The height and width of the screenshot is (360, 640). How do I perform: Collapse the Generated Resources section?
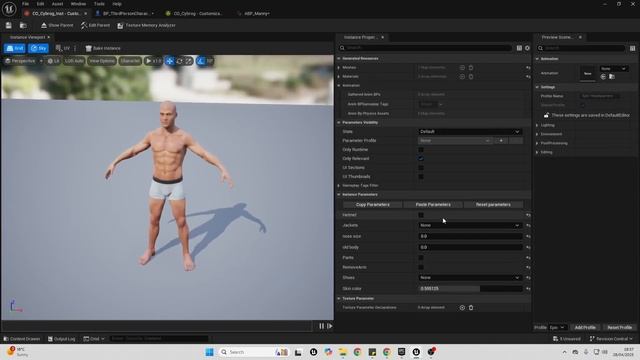pyautogui.click(x=339, y=58)
